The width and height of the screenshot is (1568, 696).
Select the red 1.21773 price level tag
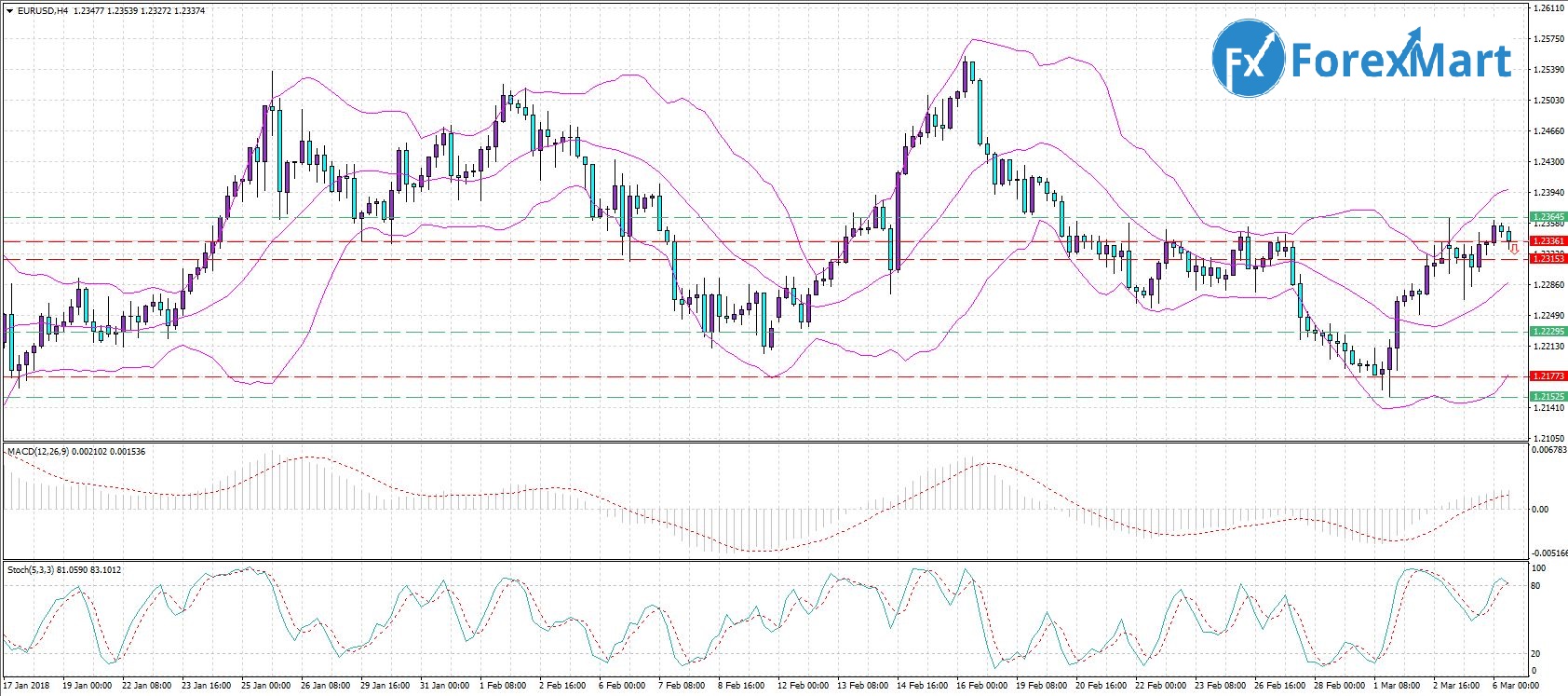point(1549,376)
